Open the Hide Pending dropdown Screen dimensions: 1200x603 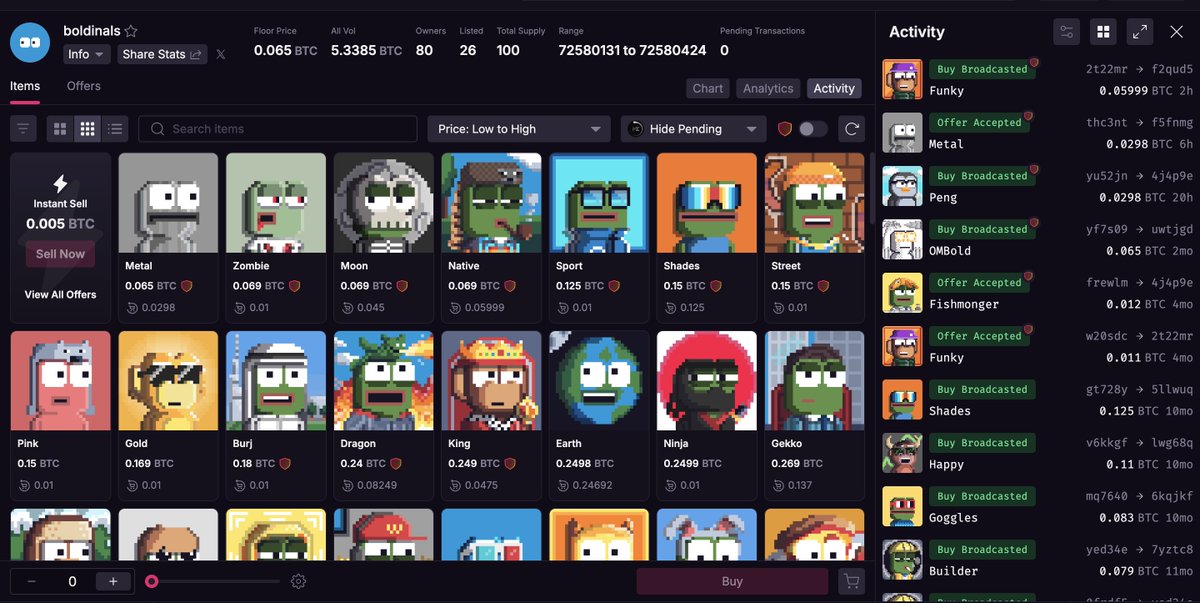coord(693,129)
